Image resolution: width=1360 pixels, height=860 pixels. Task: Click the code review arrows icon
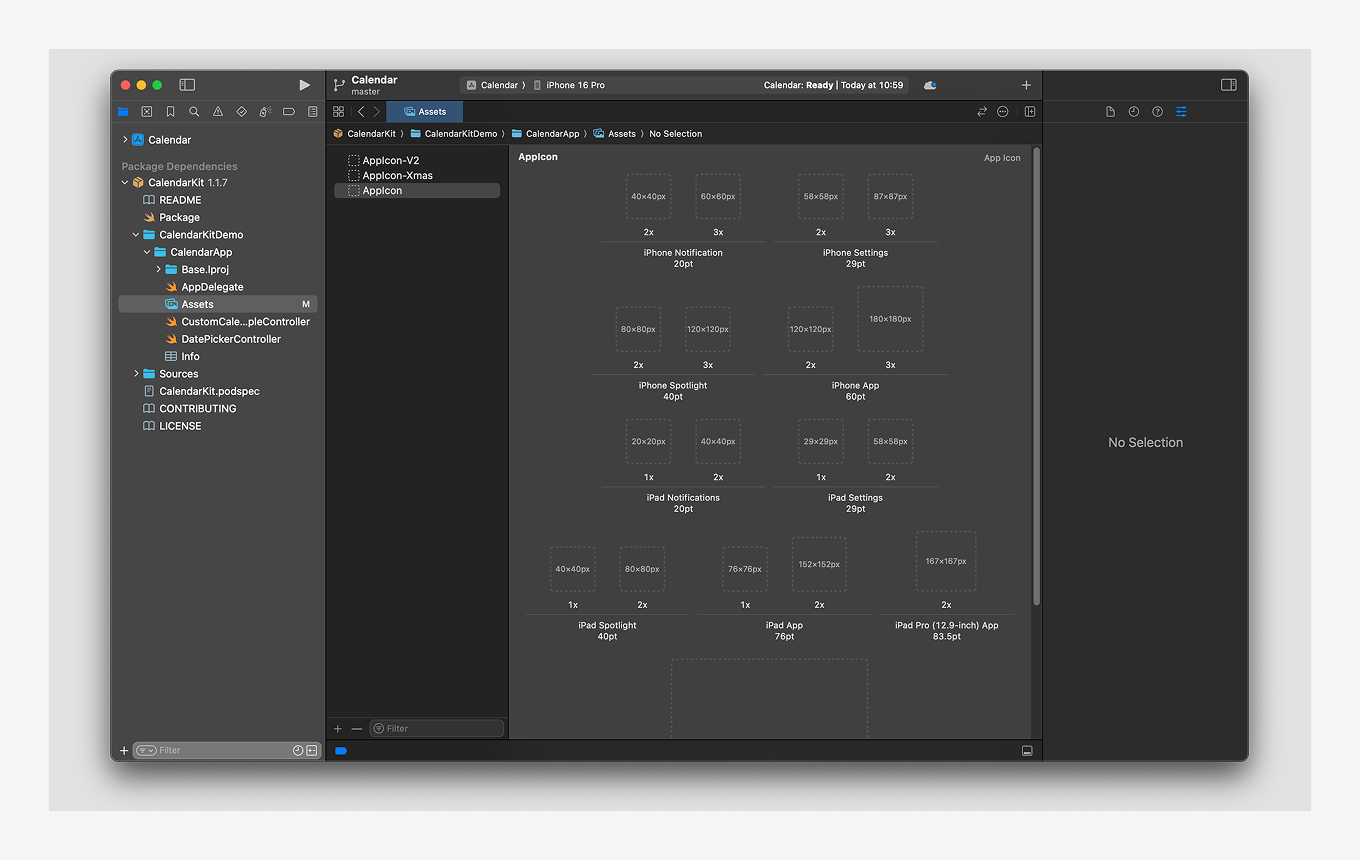[982, 112]
